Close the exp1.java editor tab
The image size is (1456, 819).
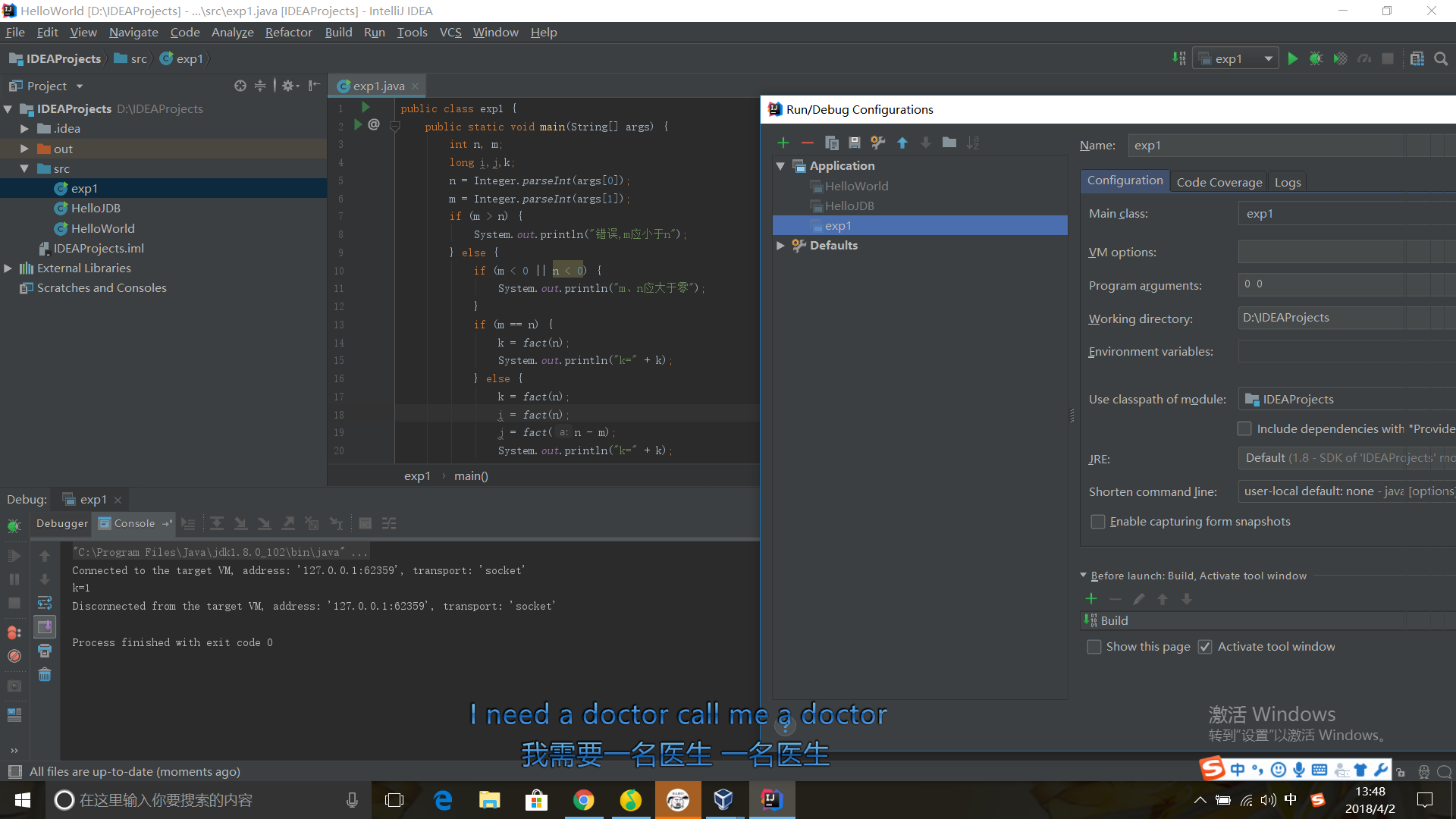[x=415, y=86]
